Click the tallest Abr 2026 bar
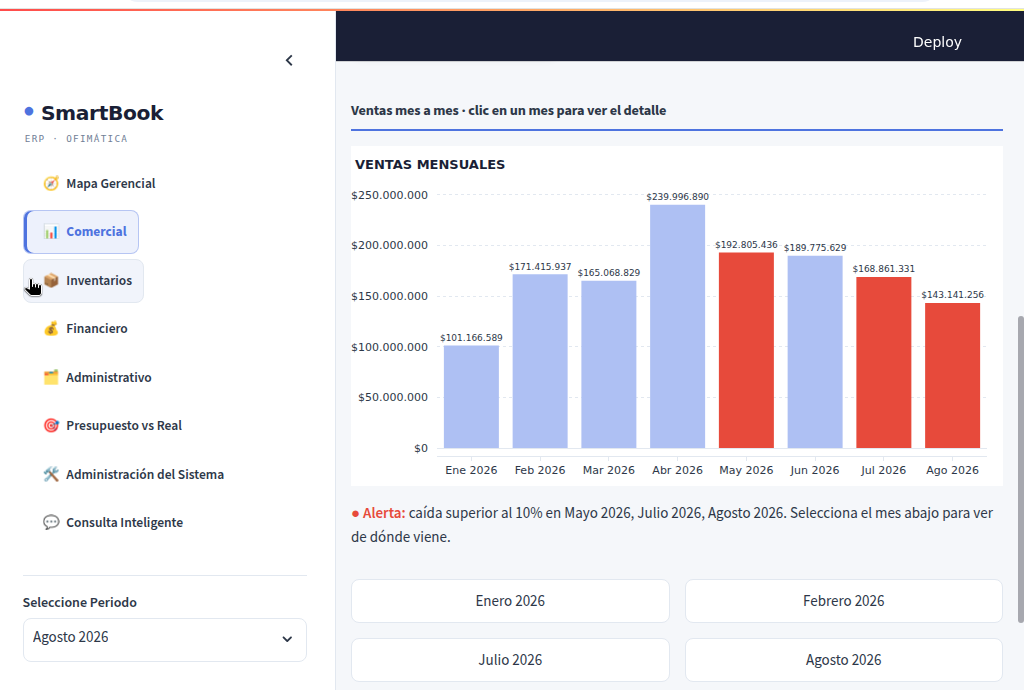Image resolution: width=1024 pixels, height=690 pixels. (677, 326)
